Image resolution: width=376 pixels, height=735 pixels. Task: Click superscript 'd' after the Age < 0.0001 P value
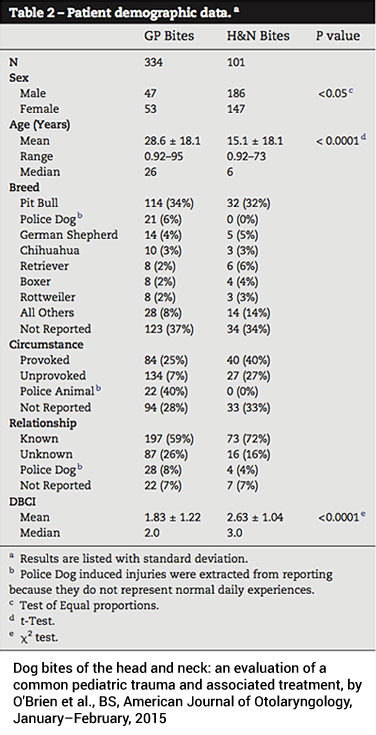(362, 137)
